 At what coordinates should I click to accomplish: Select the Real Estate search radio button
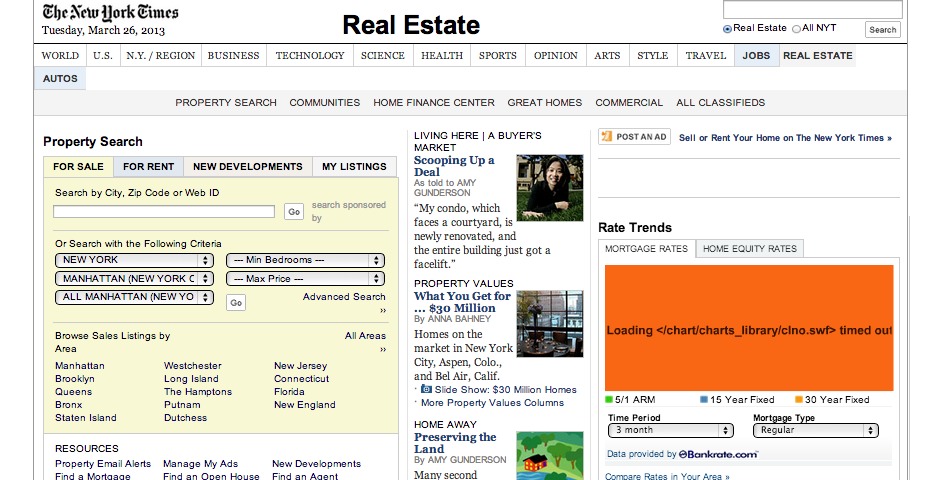pyautogui.click(x=727, y=29)
